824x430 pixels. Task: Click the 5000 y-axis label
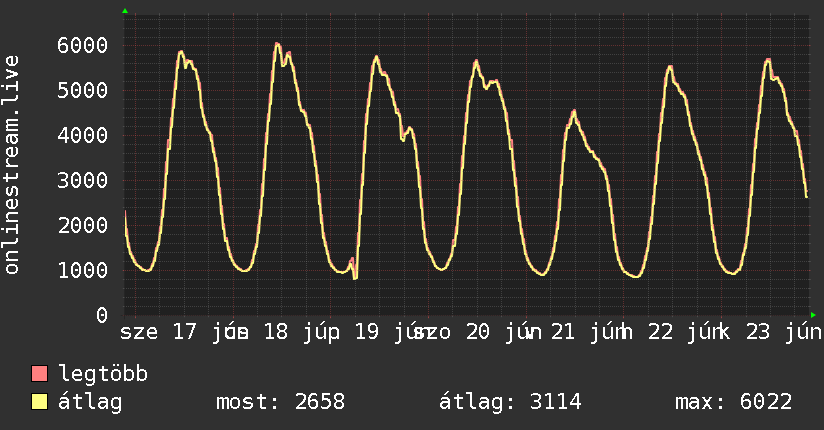pyautogui.click(x=83, y=90)
